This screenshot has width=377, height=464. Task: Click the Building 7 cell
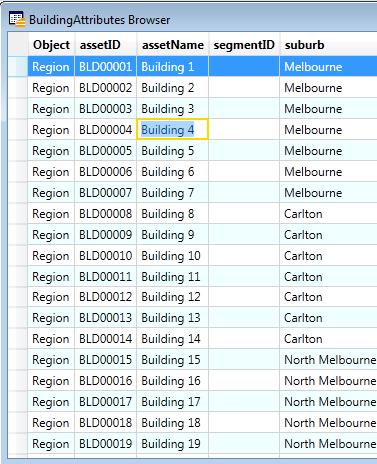173,193
